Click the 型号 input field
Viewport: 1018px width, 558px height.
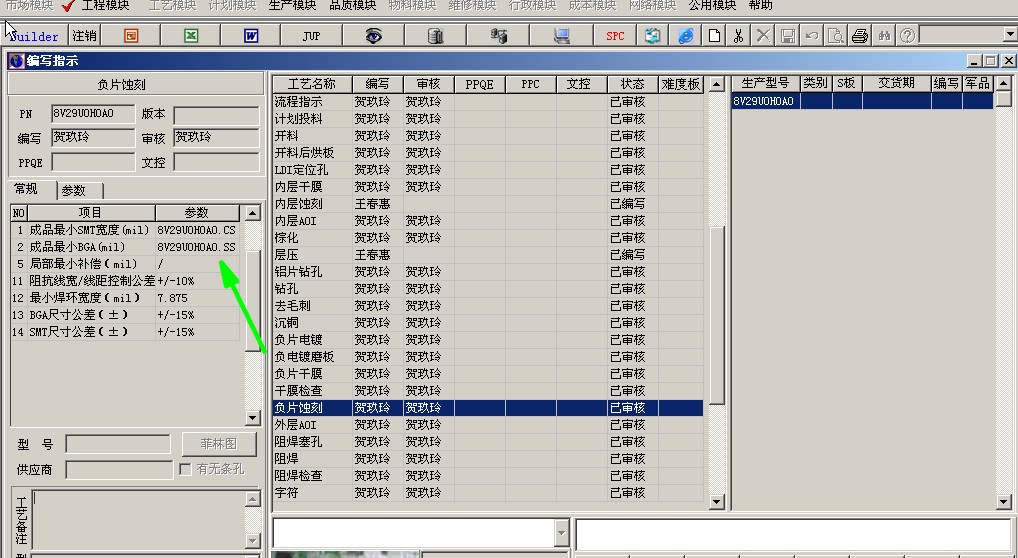(x=118, y=444)
